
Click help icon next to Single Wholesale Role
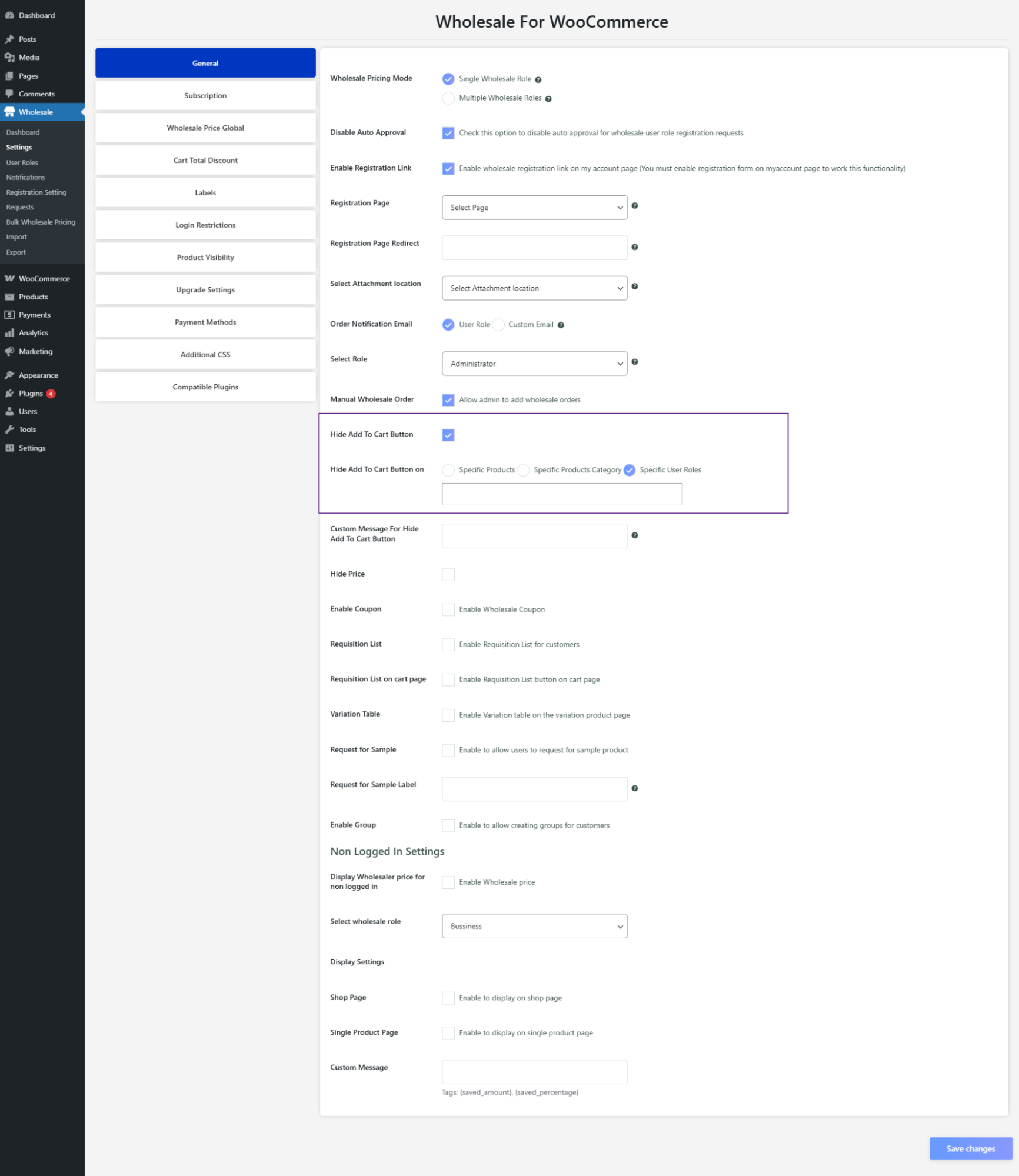click(x=538, y=80)
